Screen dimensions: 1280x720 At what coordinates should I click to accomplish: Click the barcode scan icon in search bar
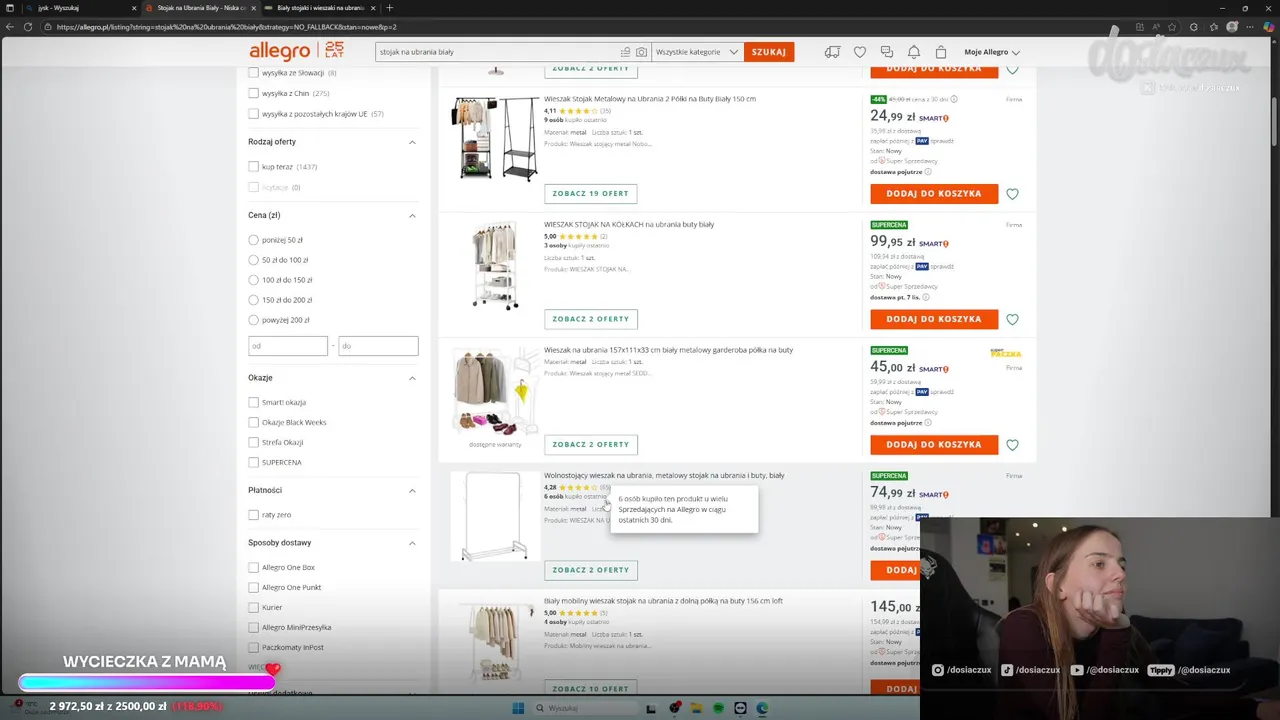(x=625, y=52)
